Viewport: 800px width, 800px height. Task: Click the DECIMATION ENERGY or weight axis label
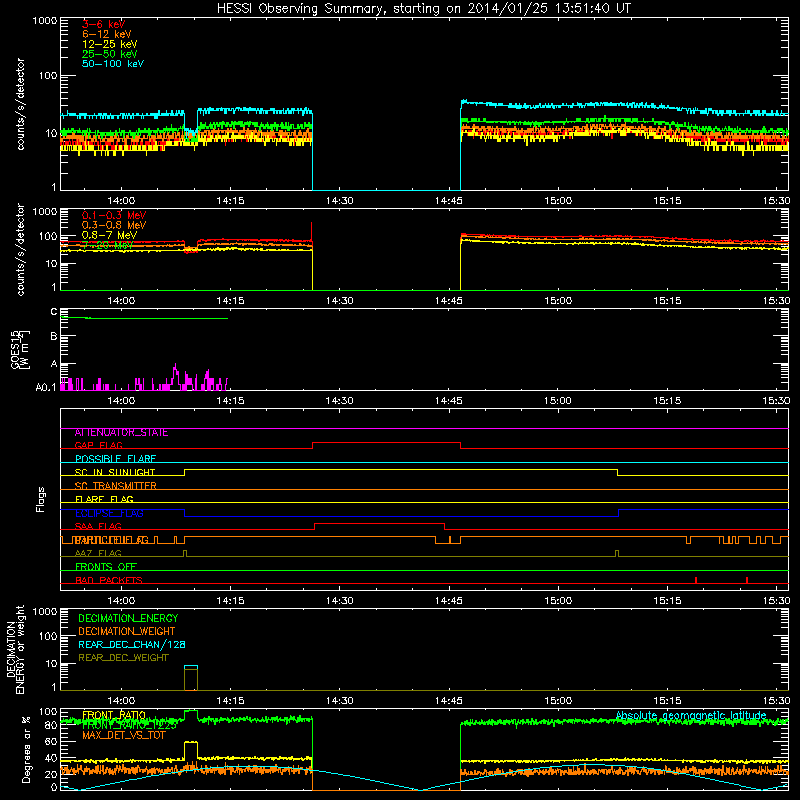coord(15,649)
